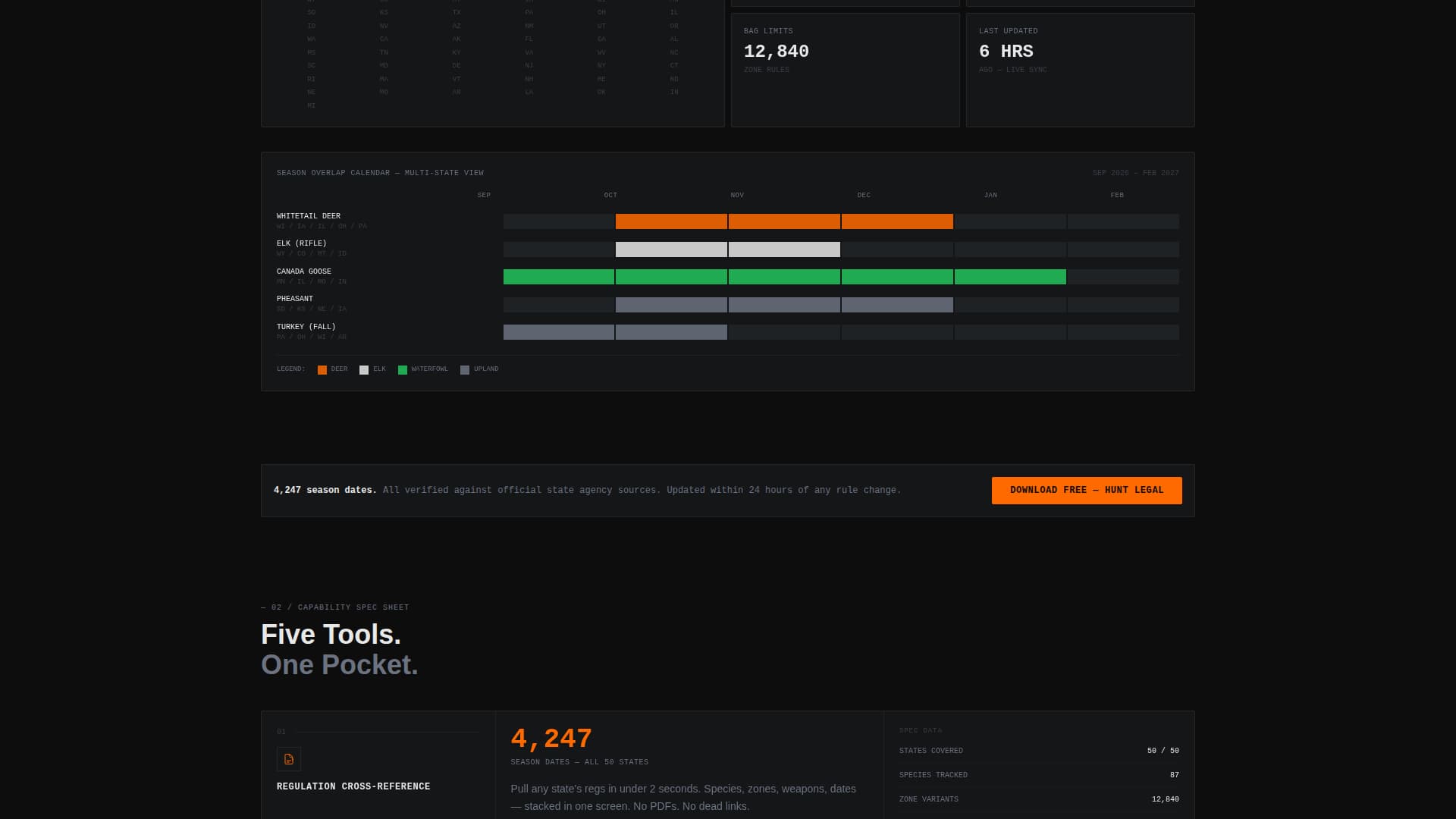Select the OCT month column header
The image size is (1456, 819).
click(x=610, y=195)
